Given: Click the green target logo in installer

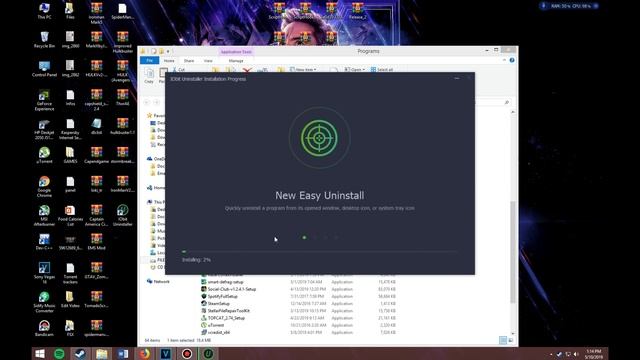Looking at the screenshot, I should pyautogui.click(x=320, y=138).
